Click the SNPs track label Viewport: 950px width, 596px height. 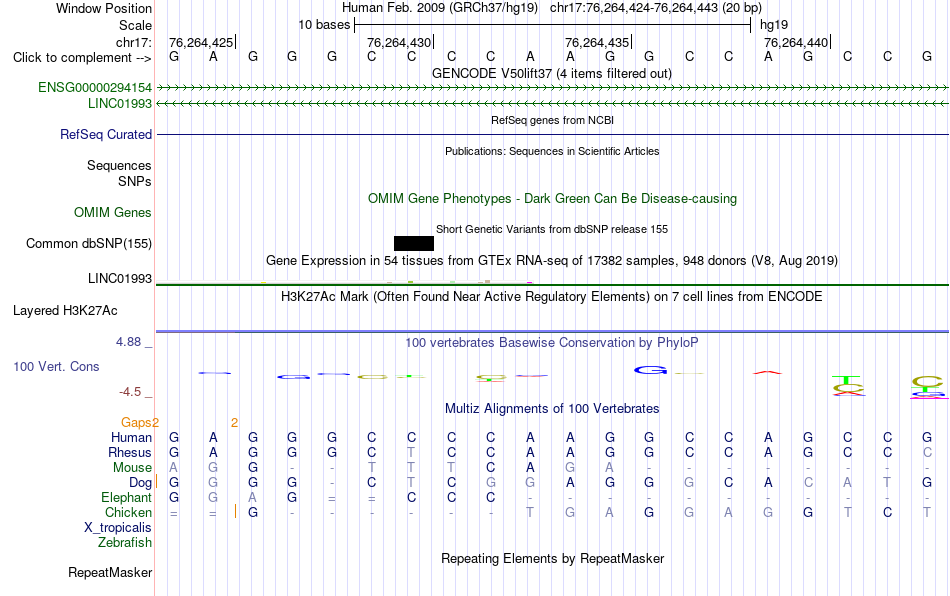coord(135,181)
